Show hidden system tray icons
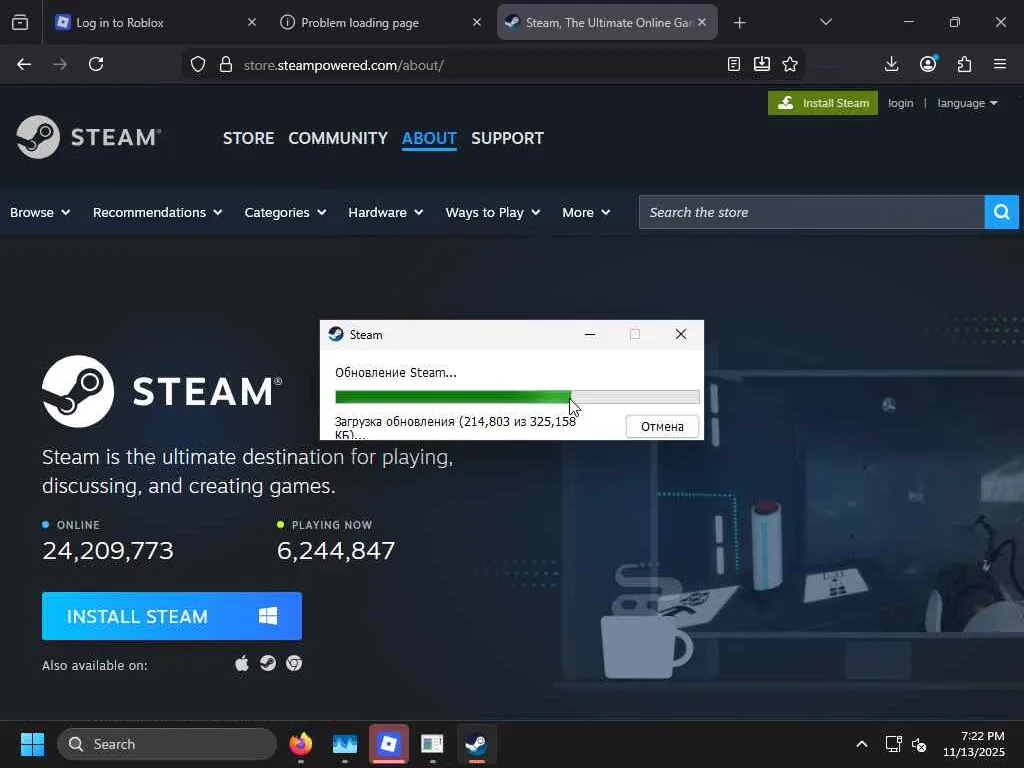This screenshot has width=1024, height=768. (x=862, y=744)
